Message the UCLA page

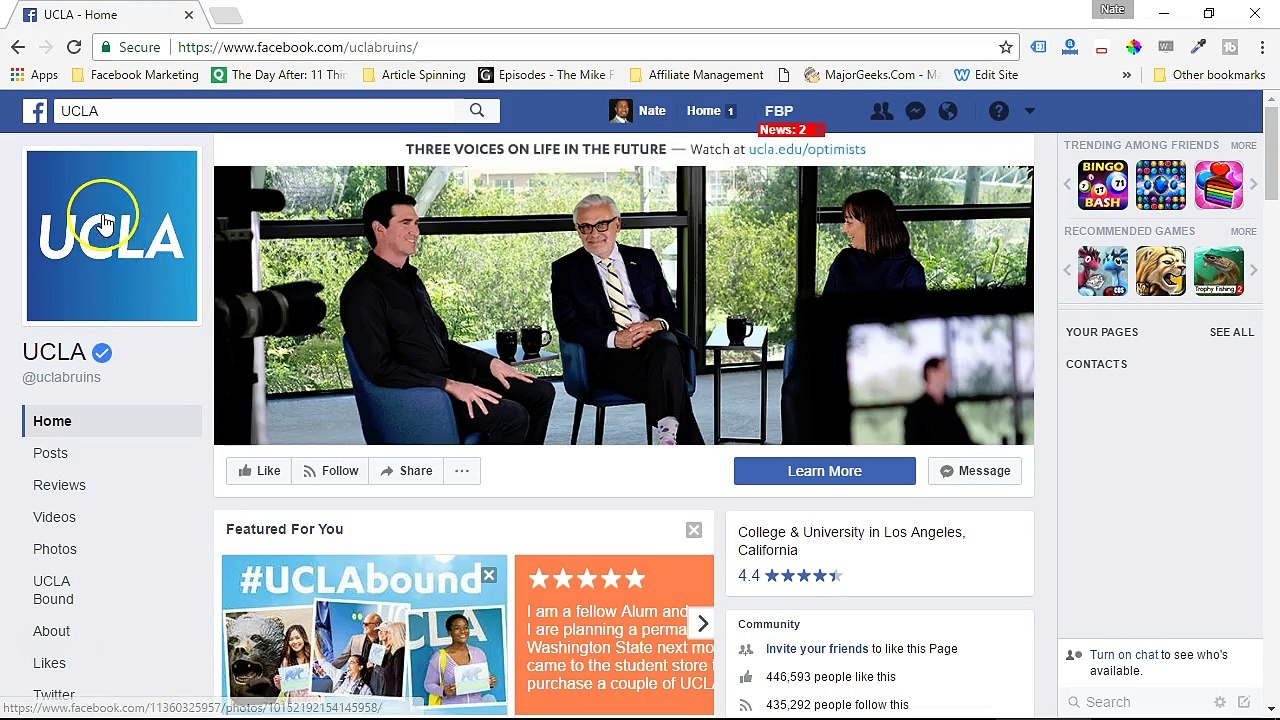point(975,471)
